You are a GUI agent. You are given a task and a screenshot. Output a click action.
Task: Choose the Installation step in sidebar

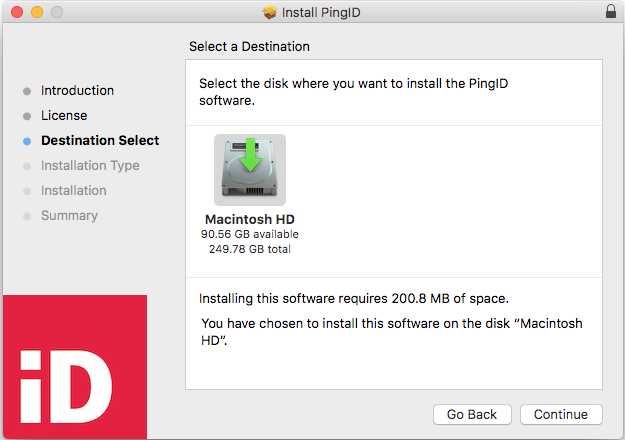[73, 191]
